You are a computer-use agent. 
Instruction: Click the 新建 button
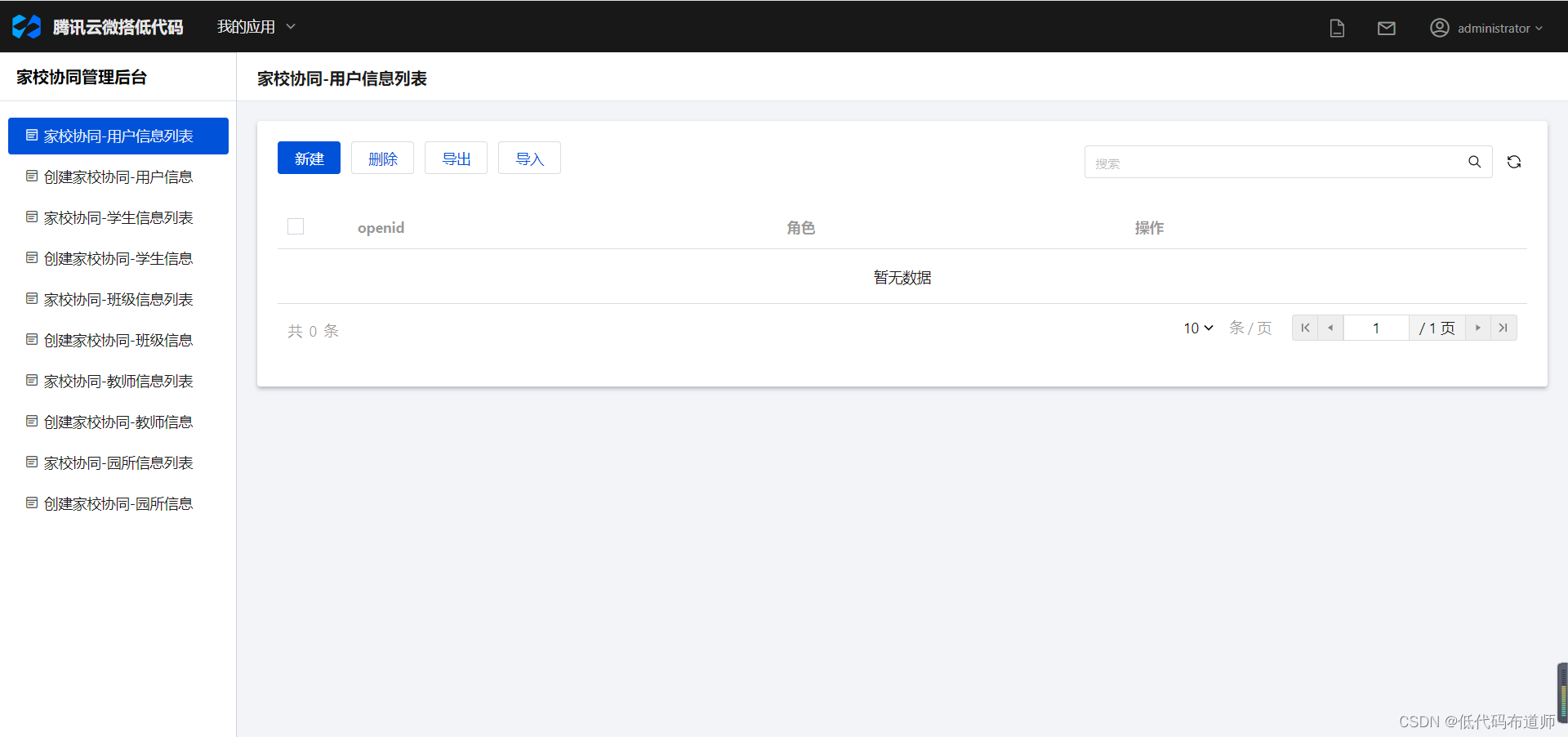click(309, 158)
